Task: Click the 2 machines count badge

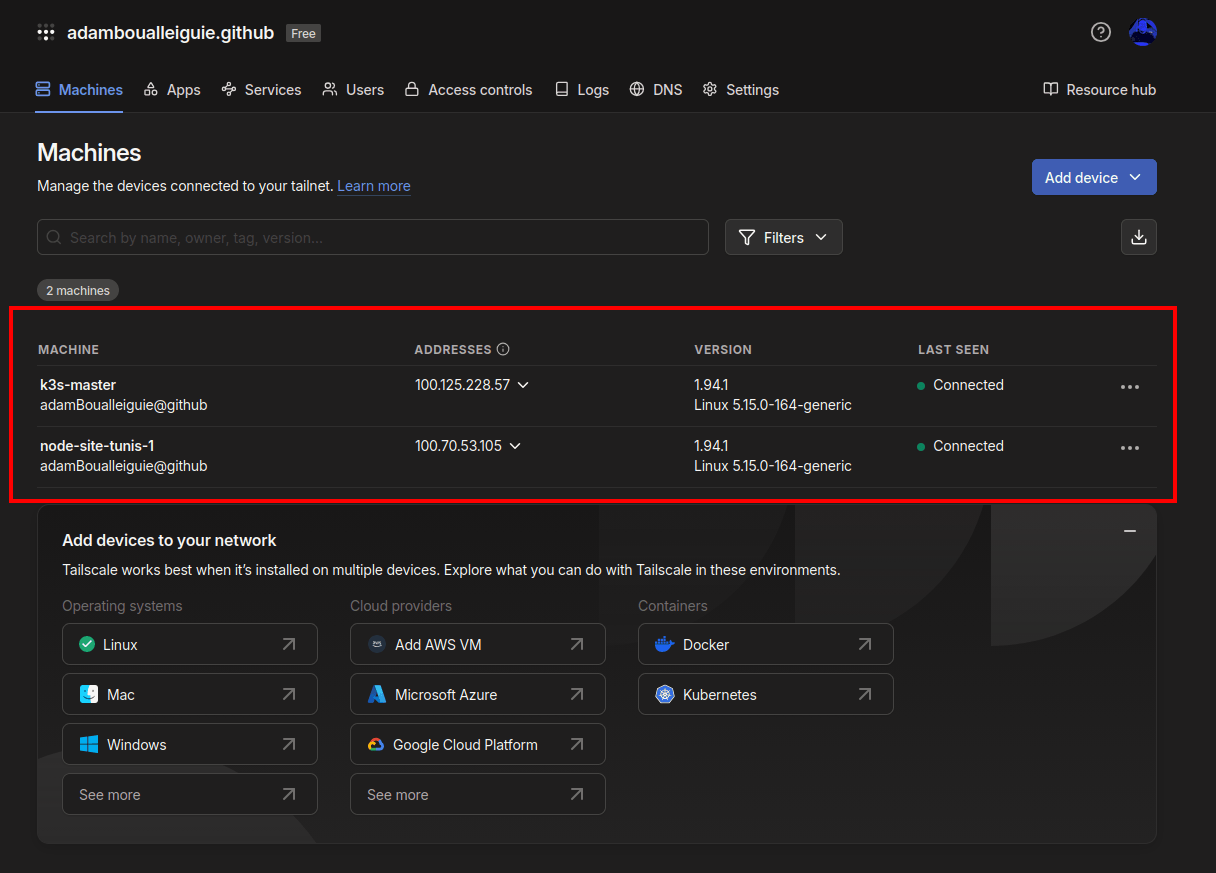Action: click(78, 290)
